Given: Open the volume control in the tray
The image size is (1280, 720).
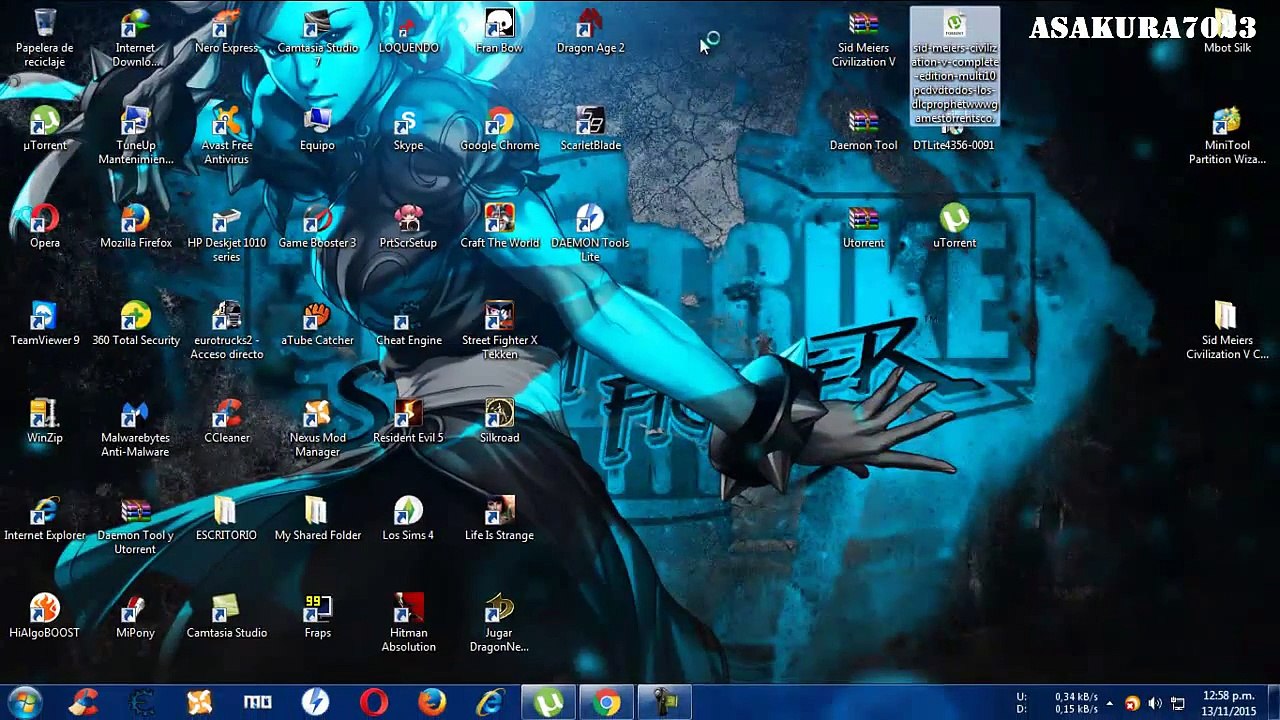Looking at the screenshot, I should pos(1155,703).
